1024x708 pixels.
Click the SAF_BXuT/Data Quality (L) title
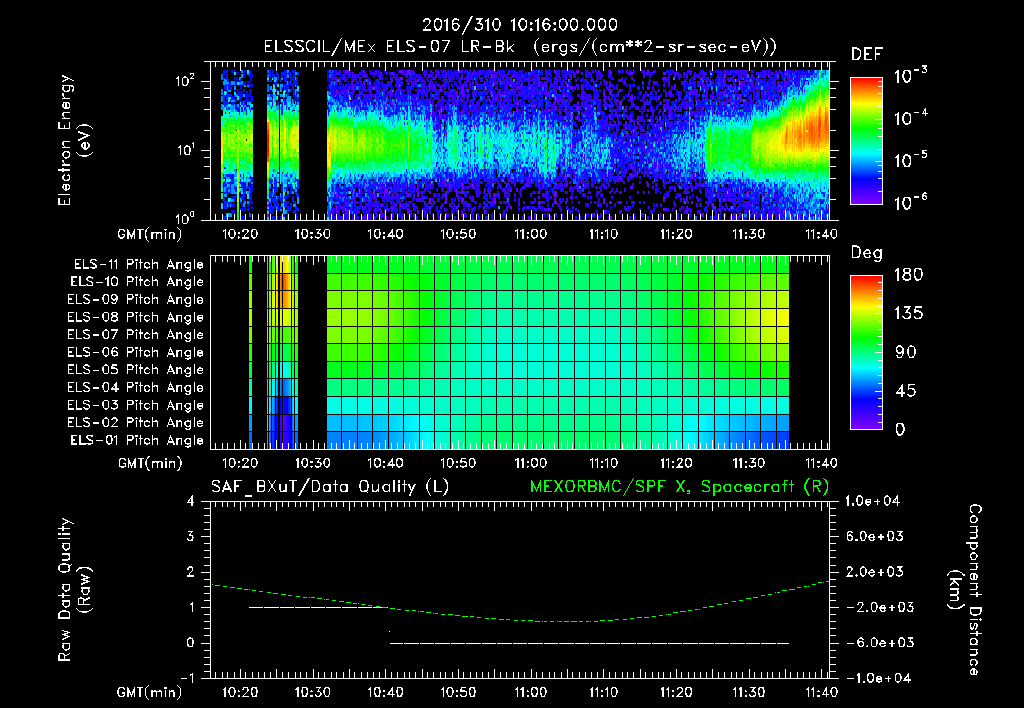[x=330, y=487]
